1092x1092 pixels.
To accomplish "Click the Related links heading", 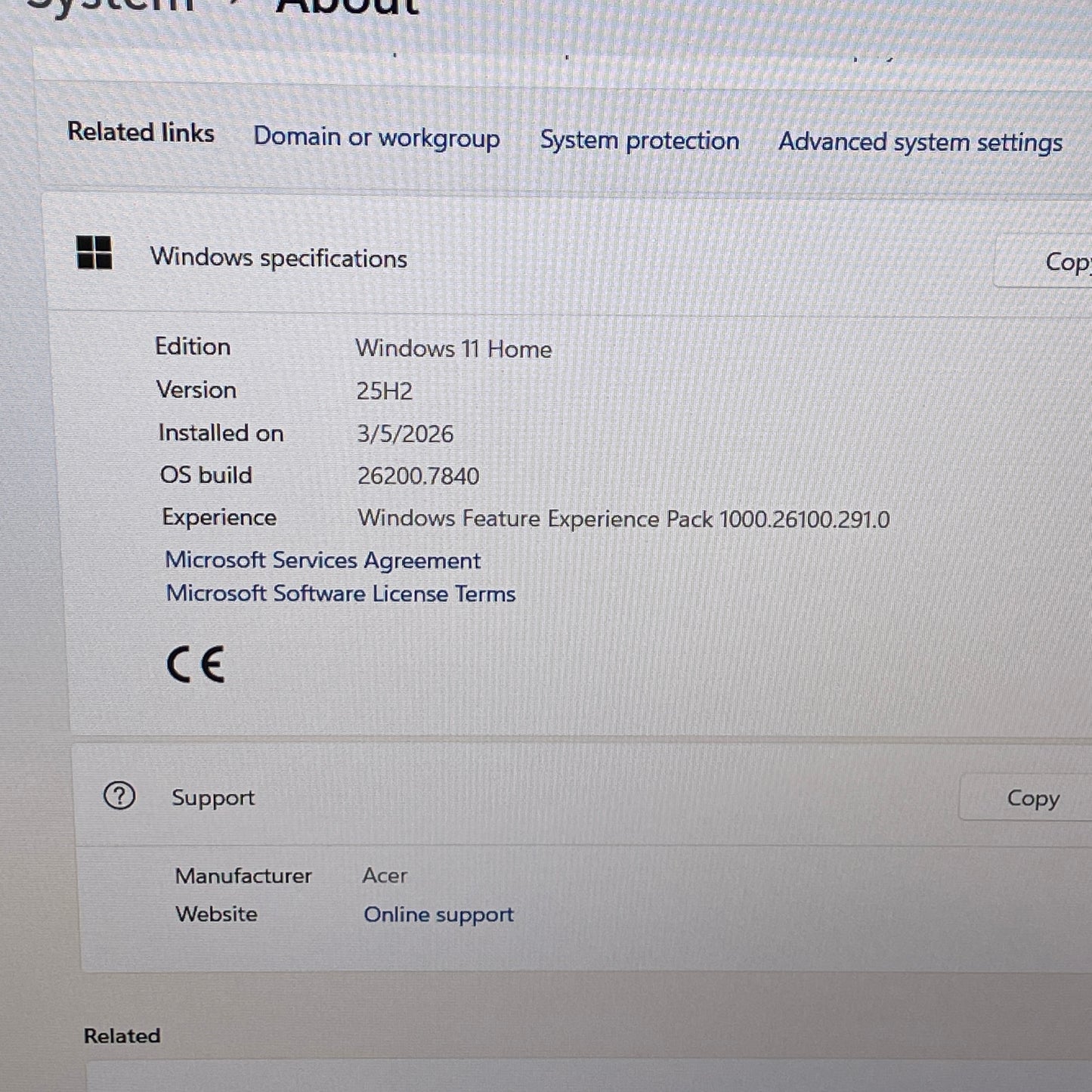I will tap(139, 132).
